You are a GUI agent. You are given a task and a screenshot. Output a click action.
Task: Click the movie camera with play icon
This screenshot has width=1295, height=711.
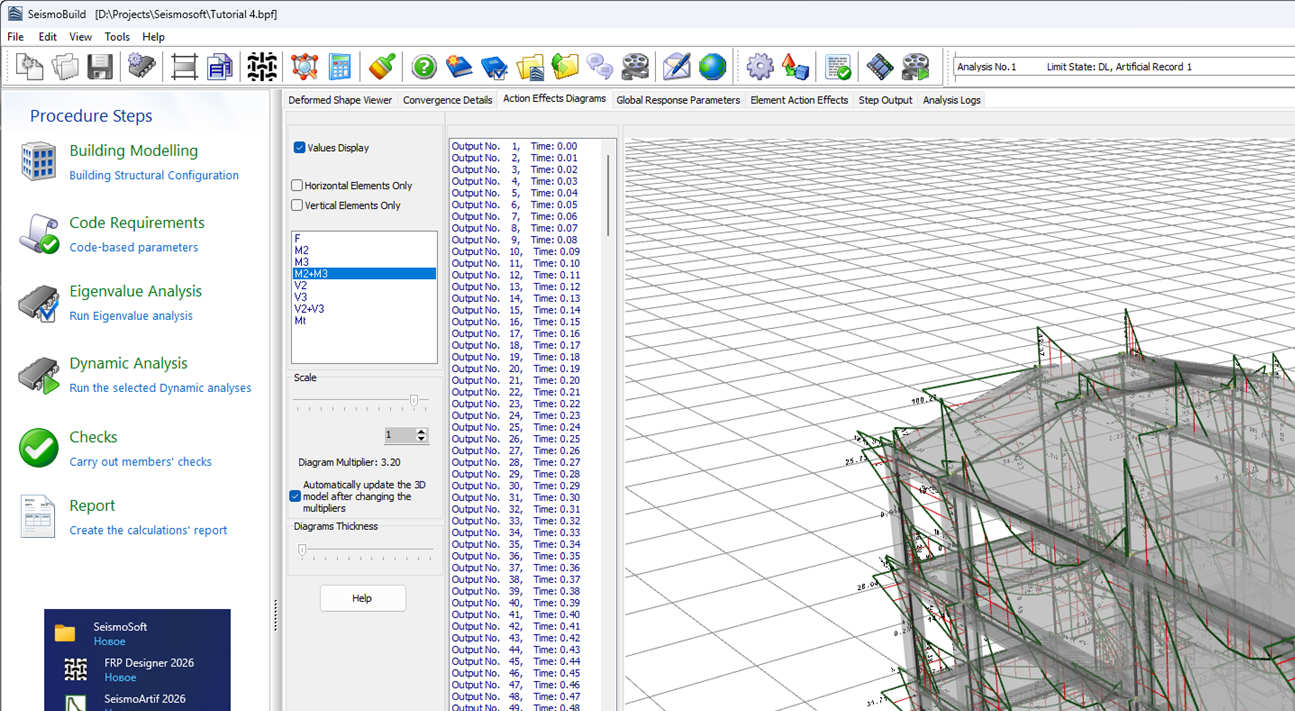coord(915,67)
